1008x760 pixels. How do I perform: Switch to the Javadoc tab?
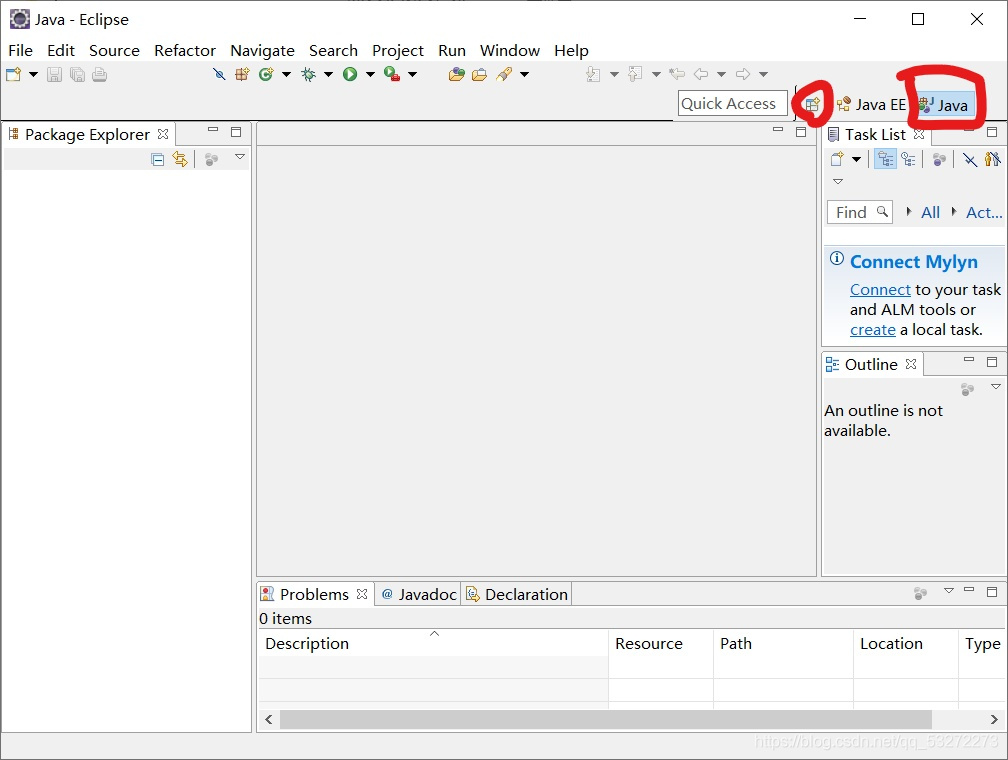point(418,594)
